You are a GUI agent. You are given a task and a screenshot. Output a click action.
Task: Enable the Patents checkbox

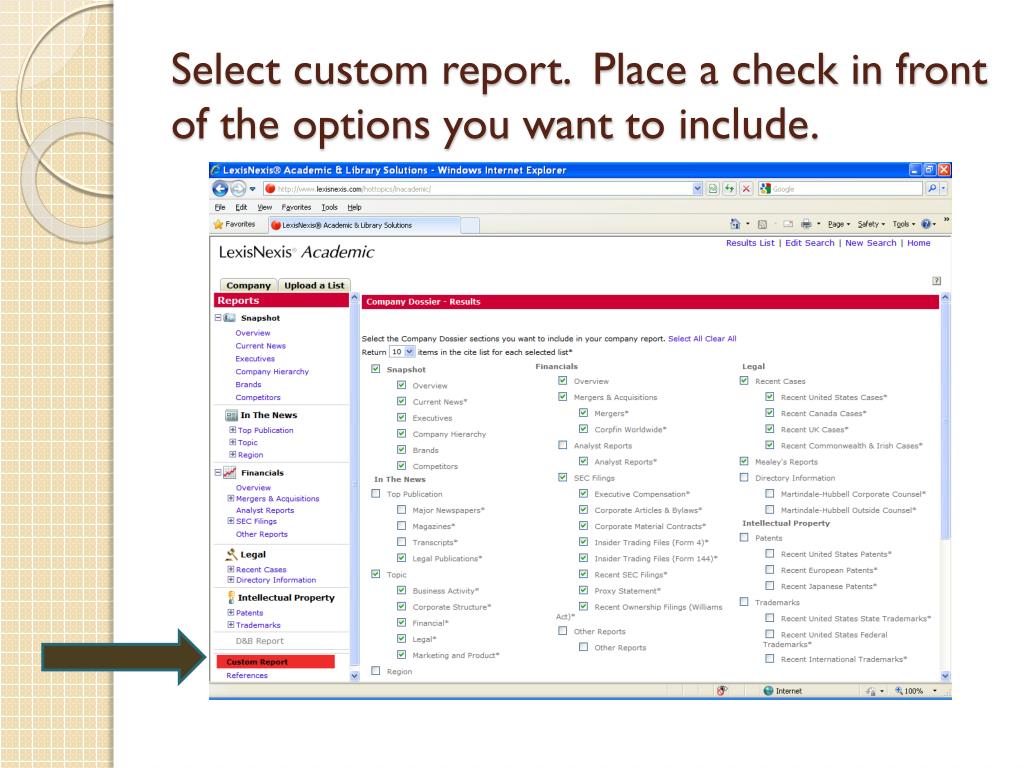[744, 537]
